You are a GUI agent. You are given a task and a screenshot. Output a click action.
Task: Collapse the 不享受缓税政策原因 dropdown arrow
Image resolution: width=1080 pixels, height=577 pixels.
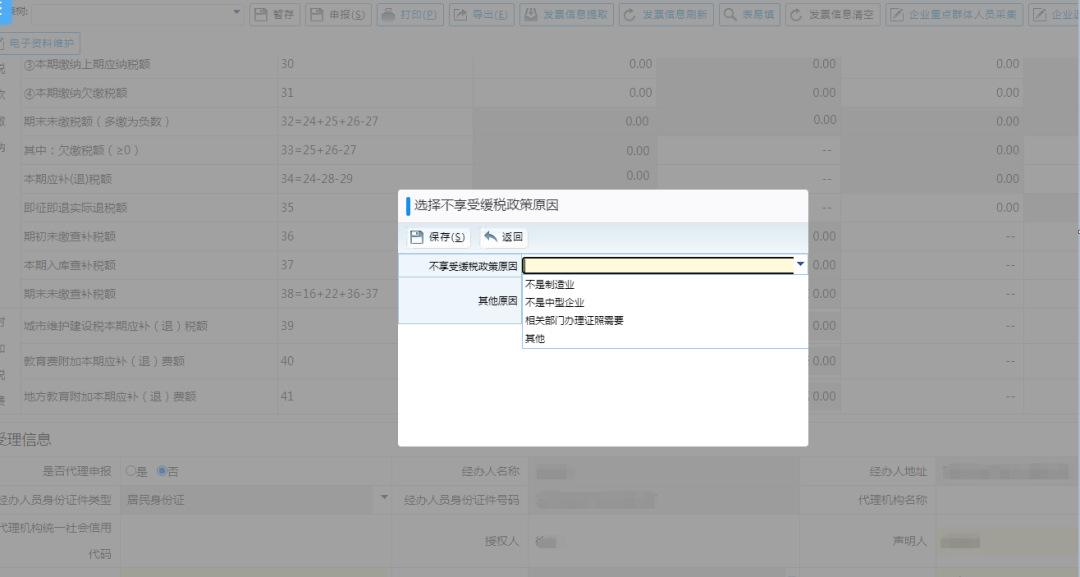pos(800,264)
